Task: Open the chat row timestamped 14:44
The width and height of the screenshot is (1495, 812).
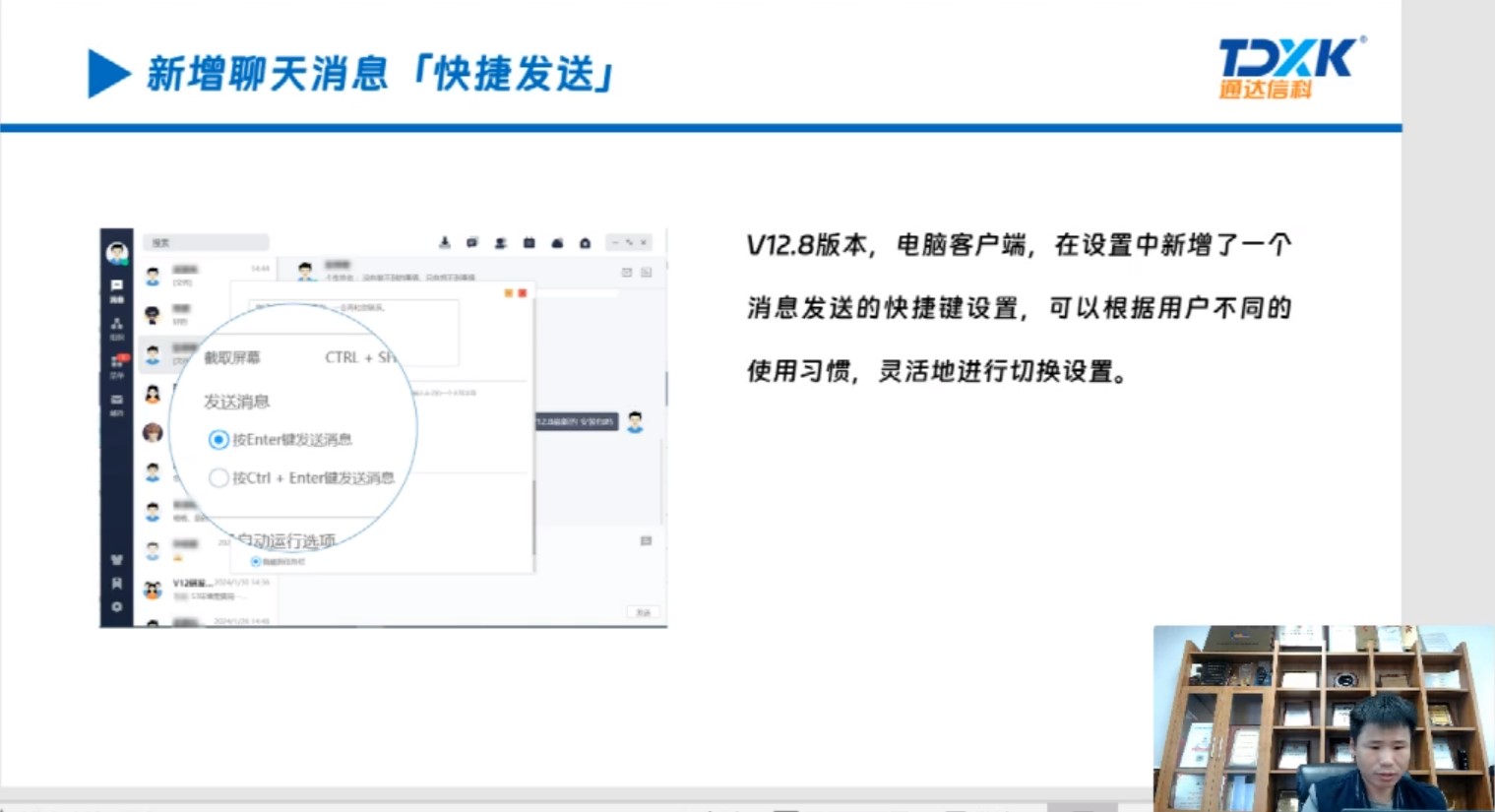Action: tap(207, 276)
